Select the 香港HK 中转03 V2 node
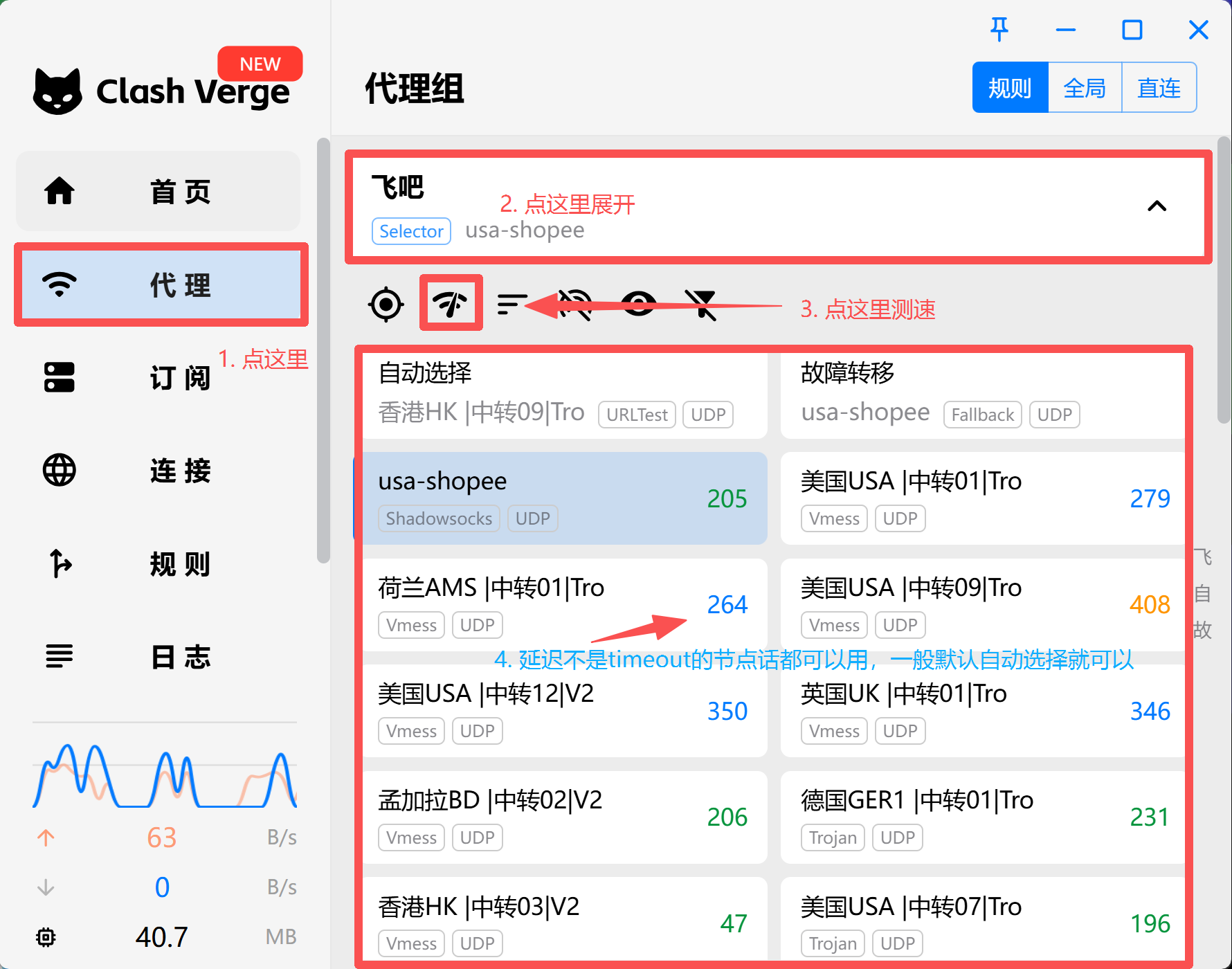 point(564,921)
